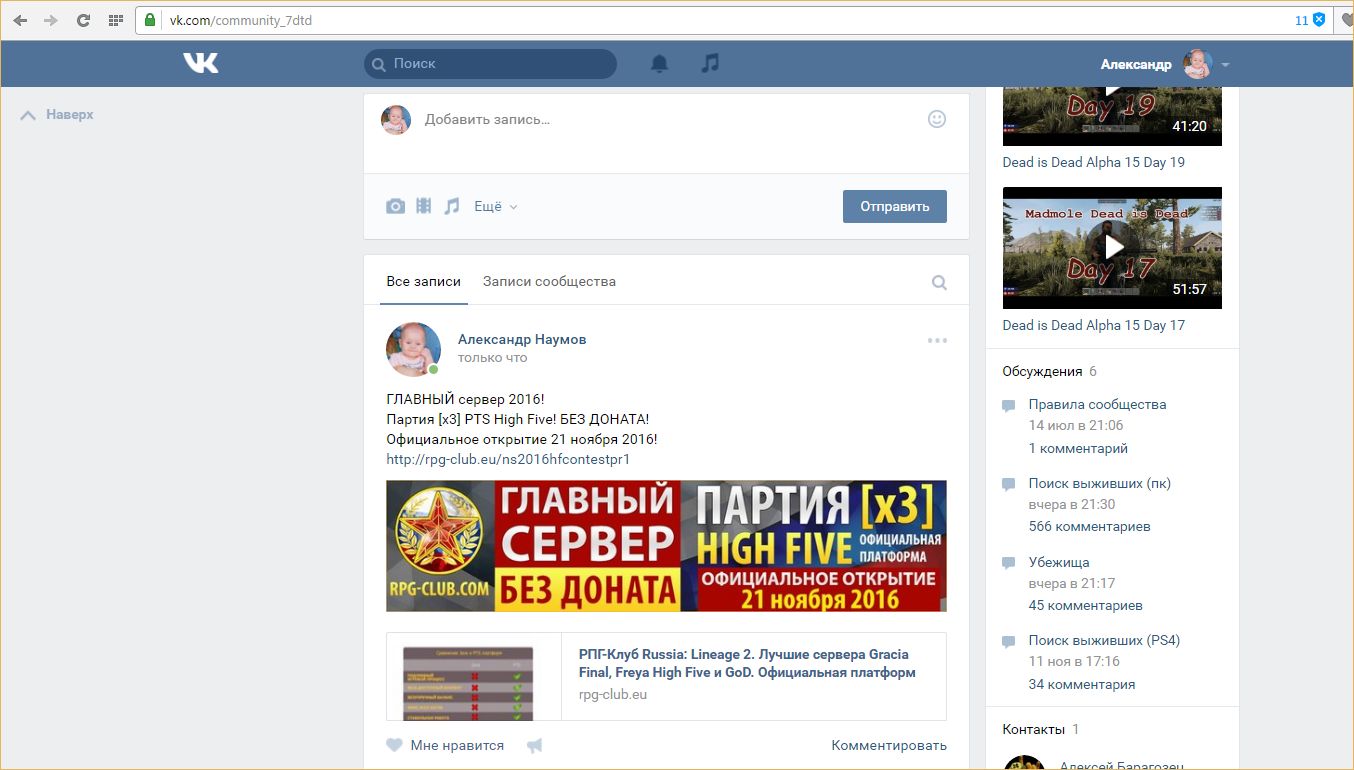1354x770 pixels.
Task: Open post options three-dots menu
Action: pos(936,340)
